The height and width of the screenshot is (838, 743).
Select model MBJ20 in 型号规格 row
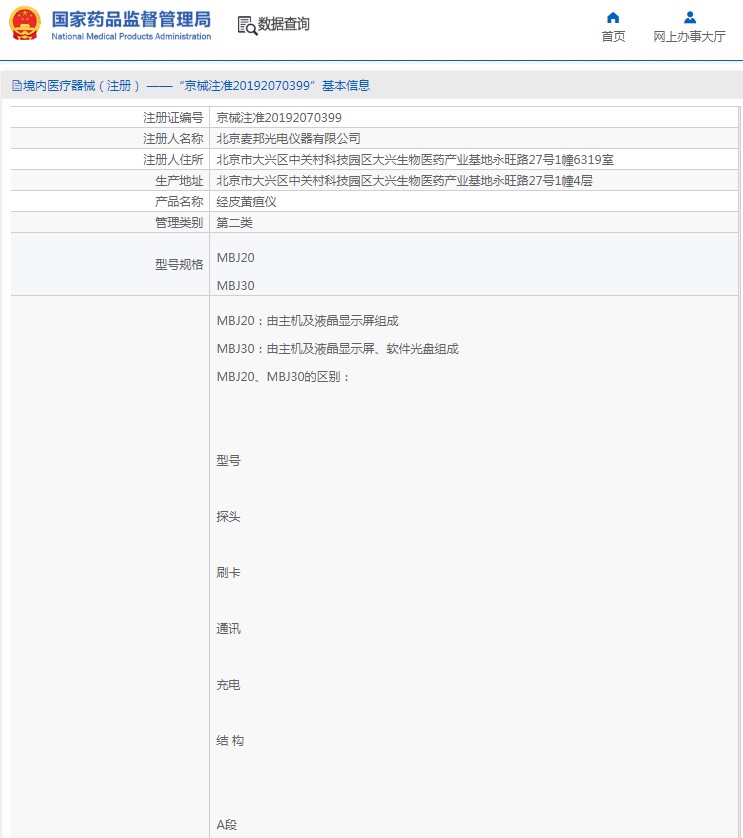click(x=236, y=258)
